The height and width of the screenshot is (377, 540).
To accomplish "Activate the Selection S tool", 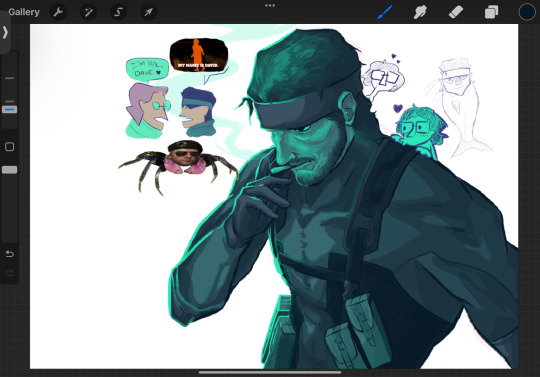I will (x=118, y=12).
